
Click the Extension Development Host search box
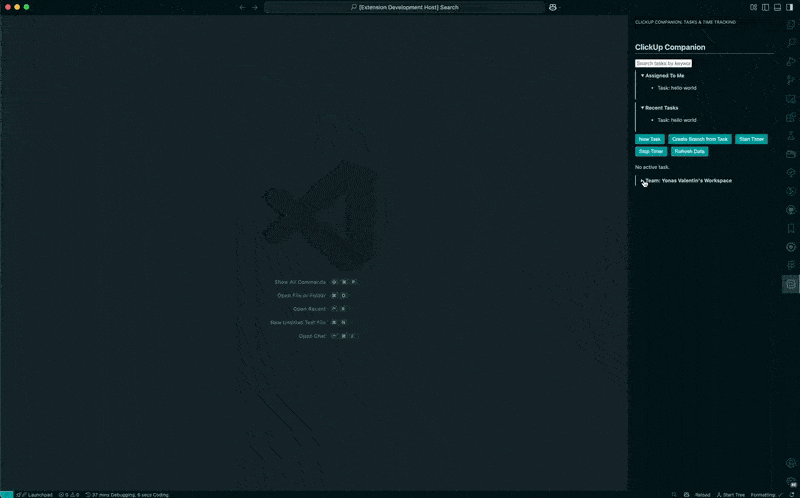point(404,7)
